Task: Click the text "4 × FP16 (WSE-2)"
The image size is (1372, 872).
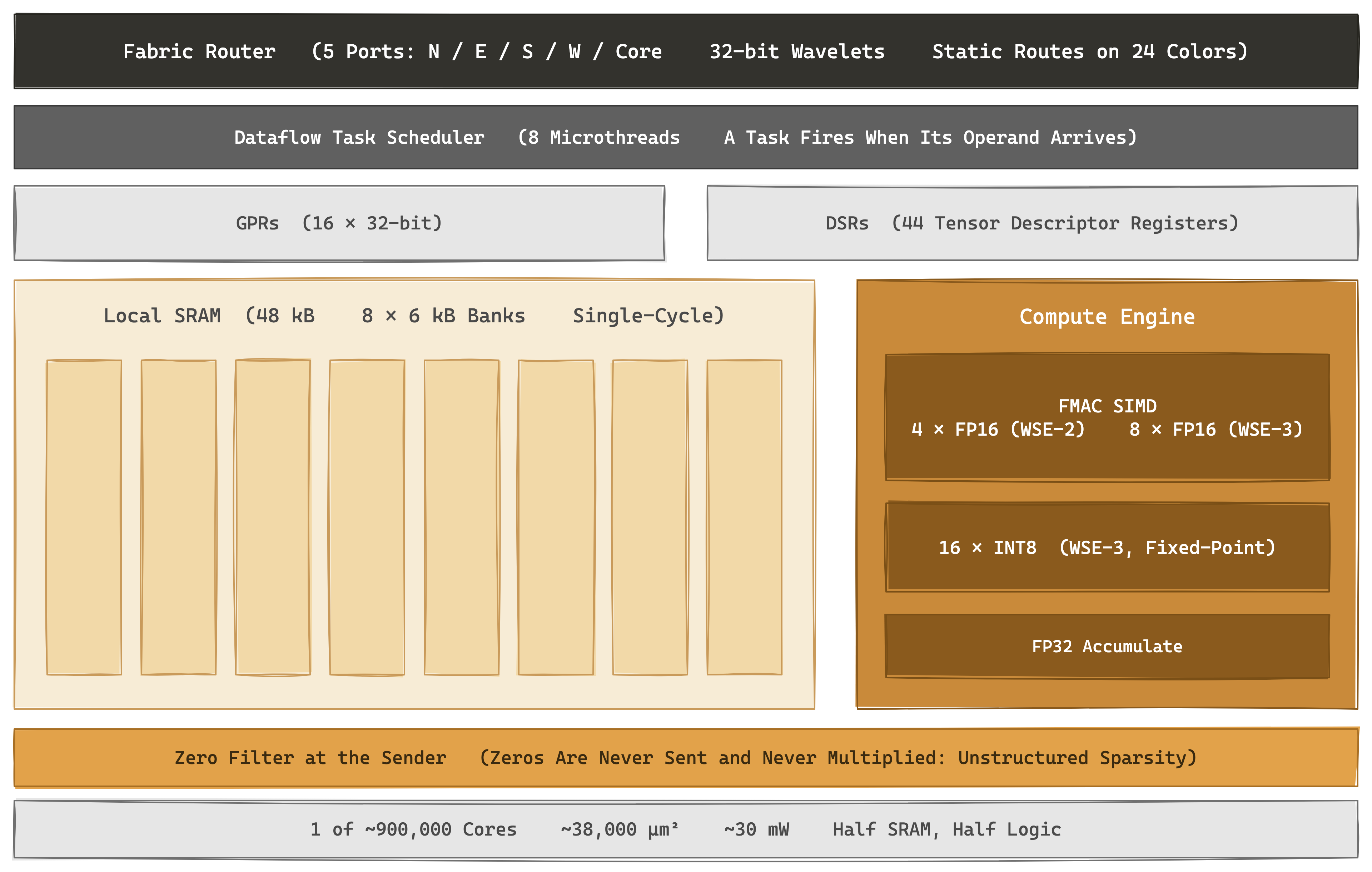Action: (998, 429)
